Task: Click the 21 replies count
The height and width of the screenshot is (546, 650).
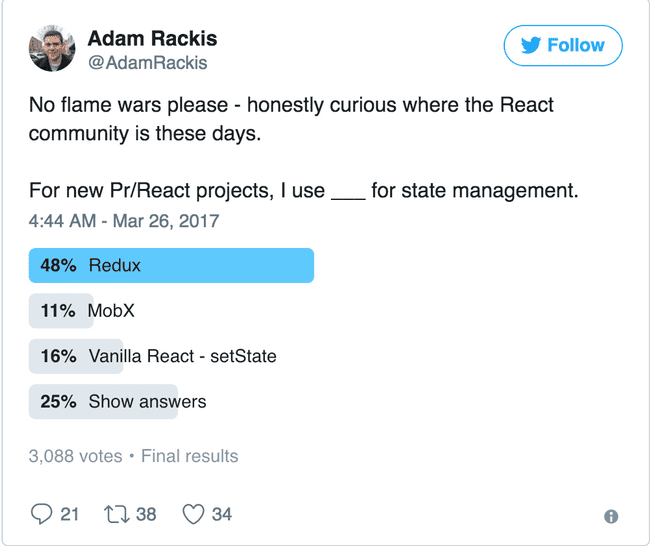Action: click(69, 514)
